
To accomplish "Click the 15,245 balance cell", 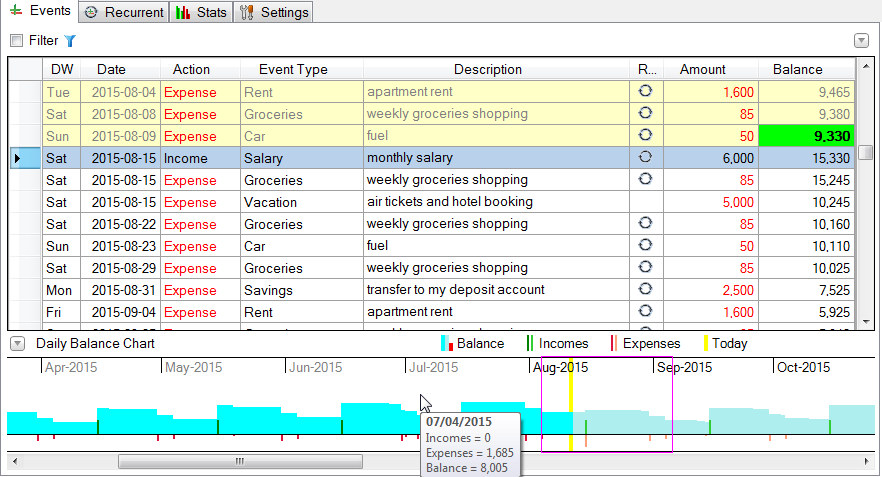I will click(x=807, y=180).
